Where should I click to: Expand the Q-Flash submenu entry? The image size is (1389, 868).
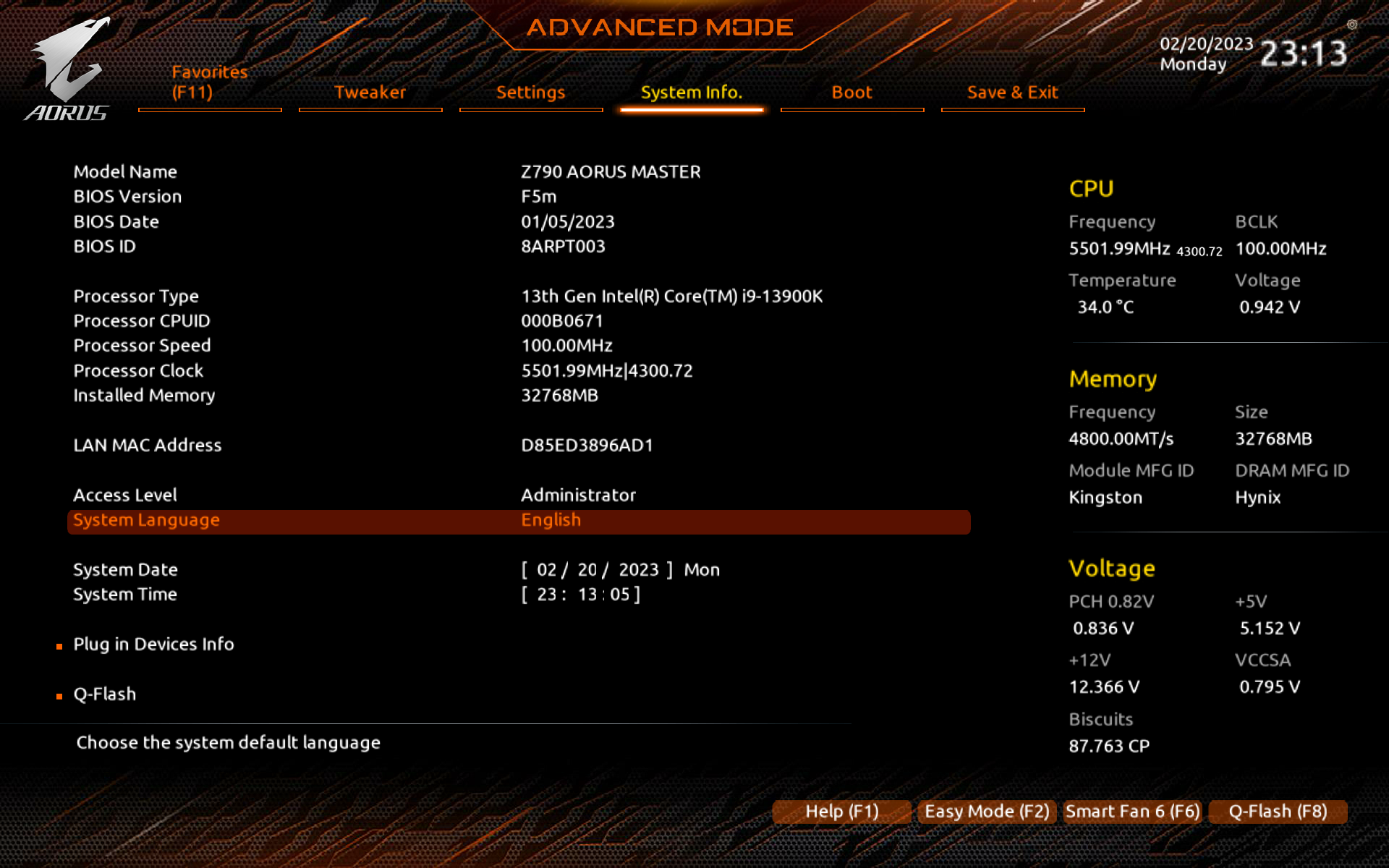pyautogui.click(x=105, y=694)
